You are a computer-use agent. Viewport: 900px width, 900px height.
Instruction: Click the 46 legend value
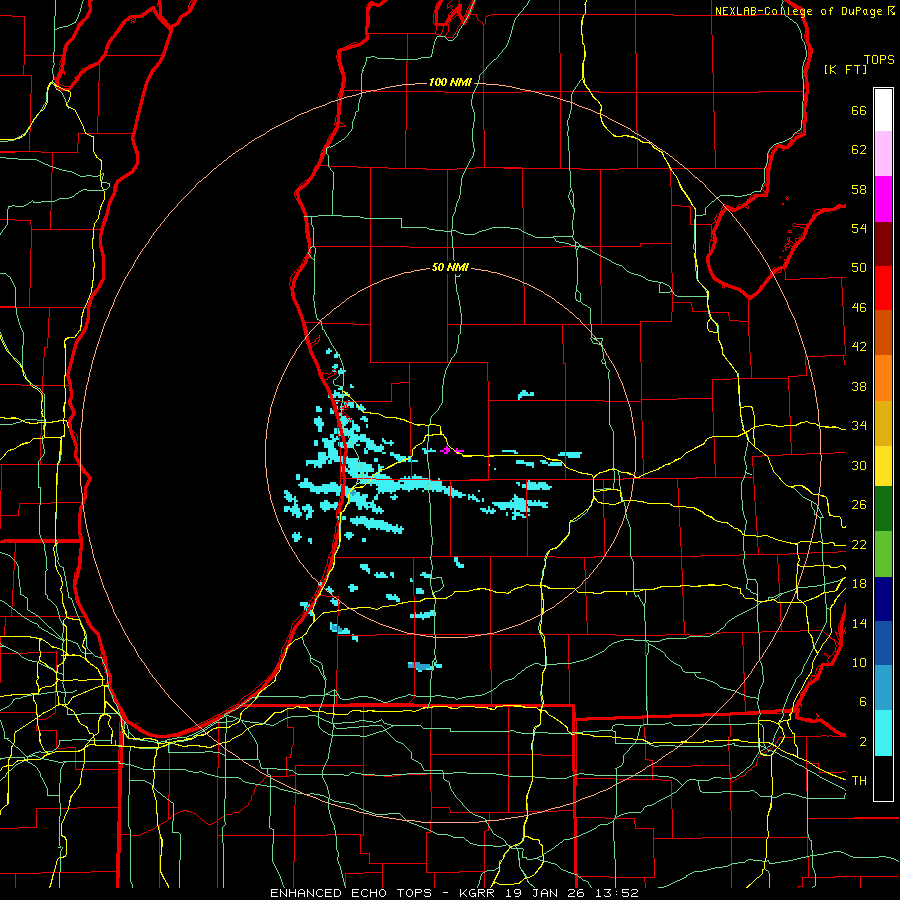(859, 308)
